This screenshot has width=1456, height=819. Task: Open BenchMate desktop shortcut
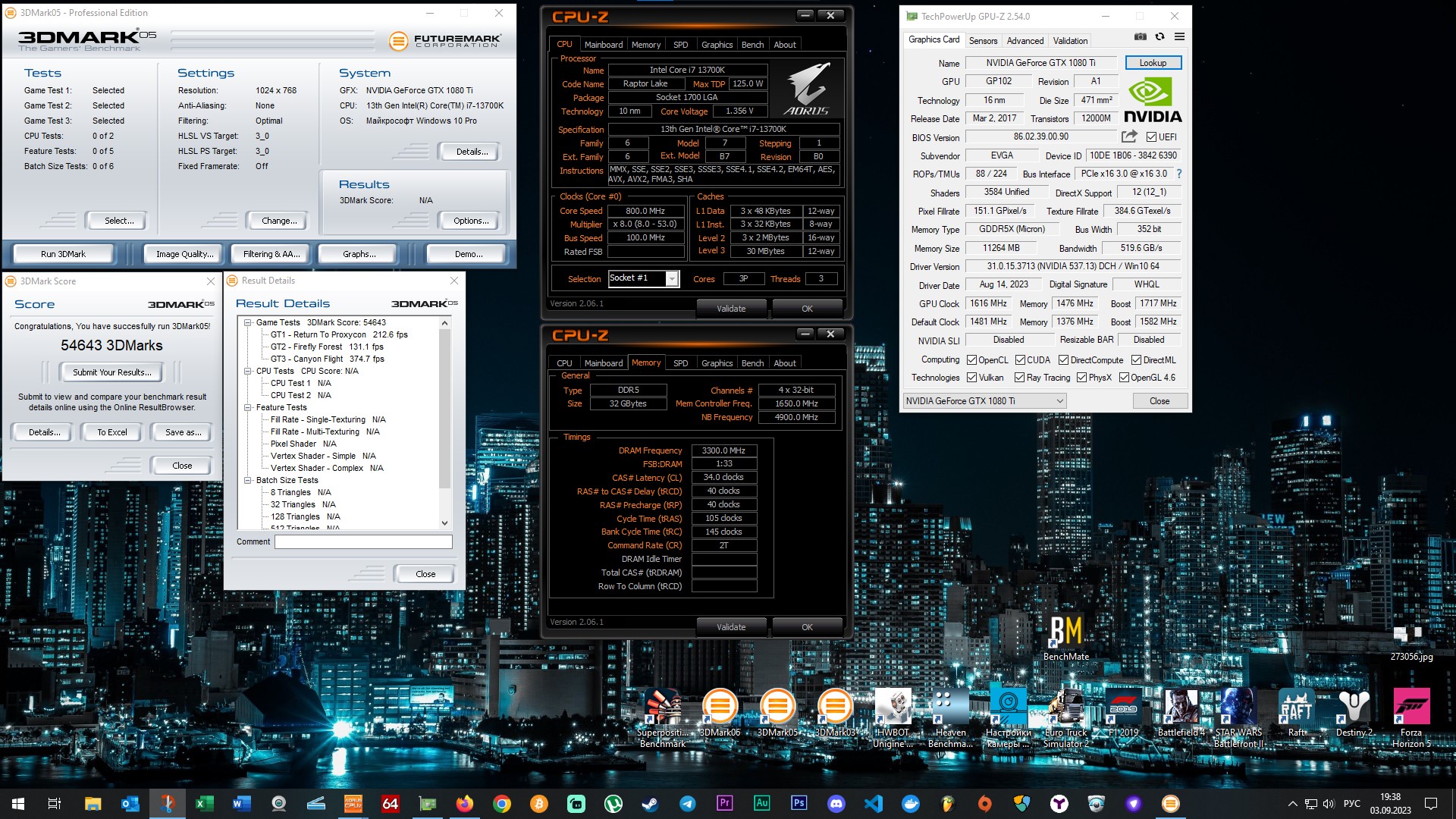(x=1065, y=637)
